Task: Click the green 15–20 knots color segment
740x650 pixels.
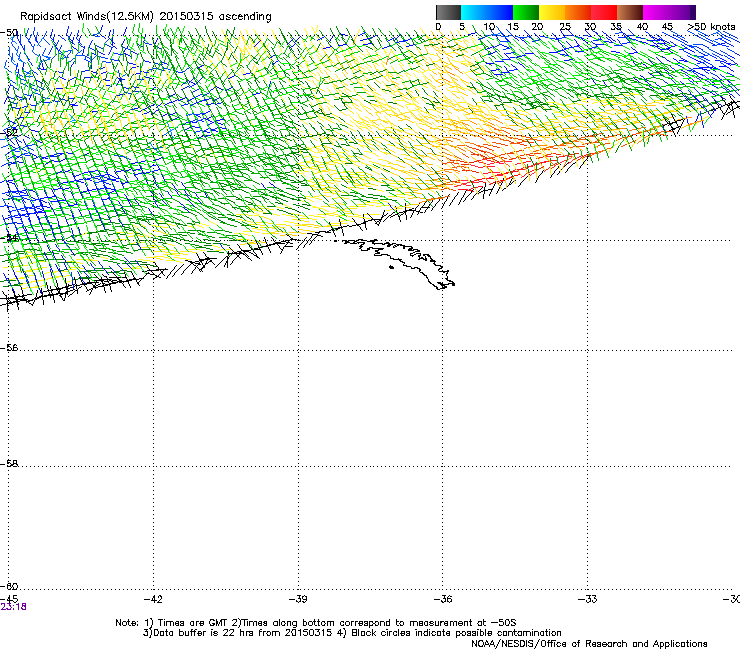Action: coord(526,12)
